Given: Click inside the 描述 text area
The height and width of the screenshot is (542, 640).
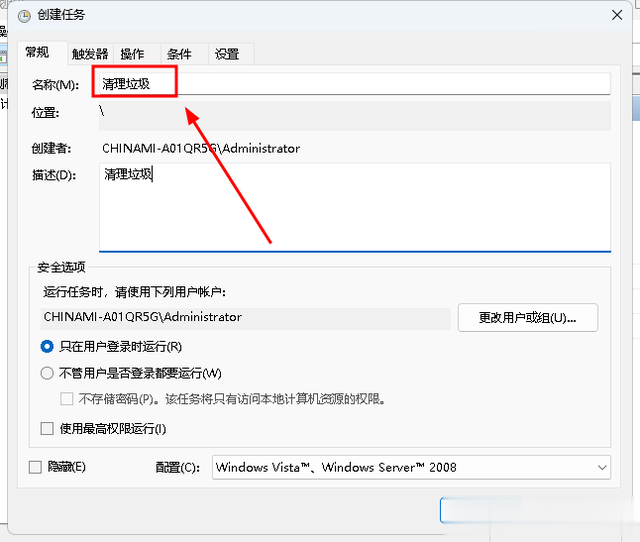Looking at the screenshot, I should 355,207.
